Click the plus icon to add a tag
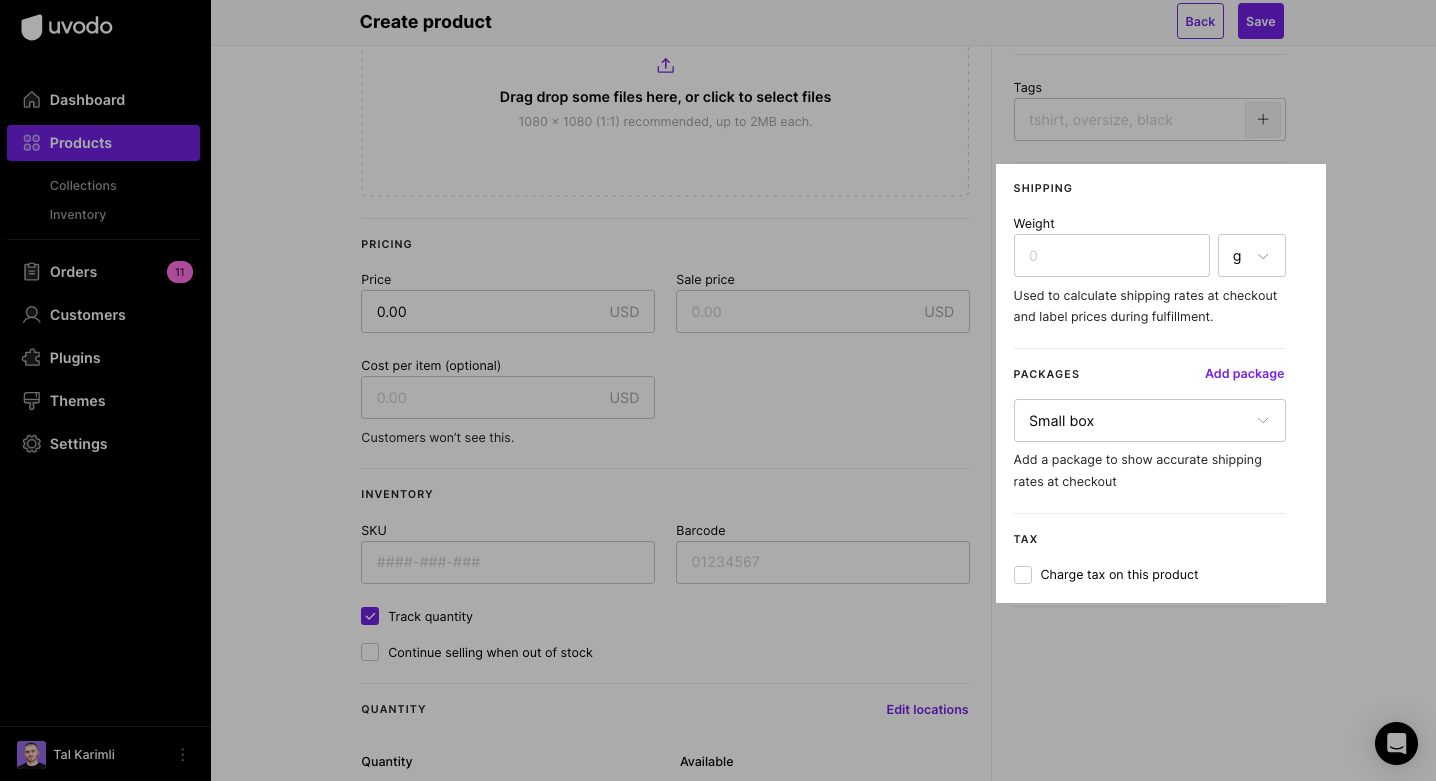 click(x=1263, y=120)
